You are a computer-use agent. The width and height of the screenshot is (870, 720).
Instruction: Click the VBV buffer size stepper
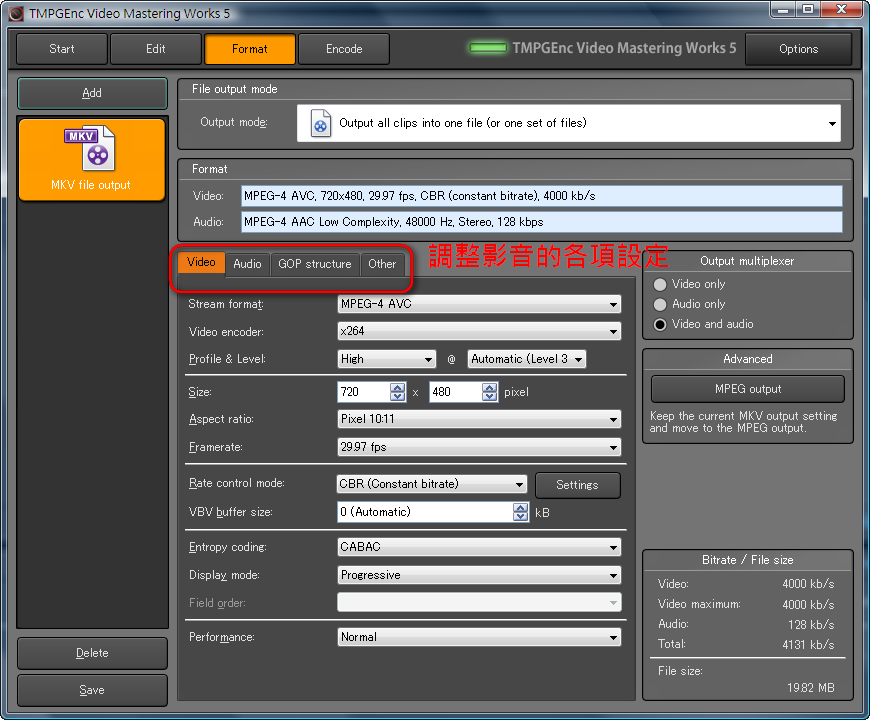(520, 512)
